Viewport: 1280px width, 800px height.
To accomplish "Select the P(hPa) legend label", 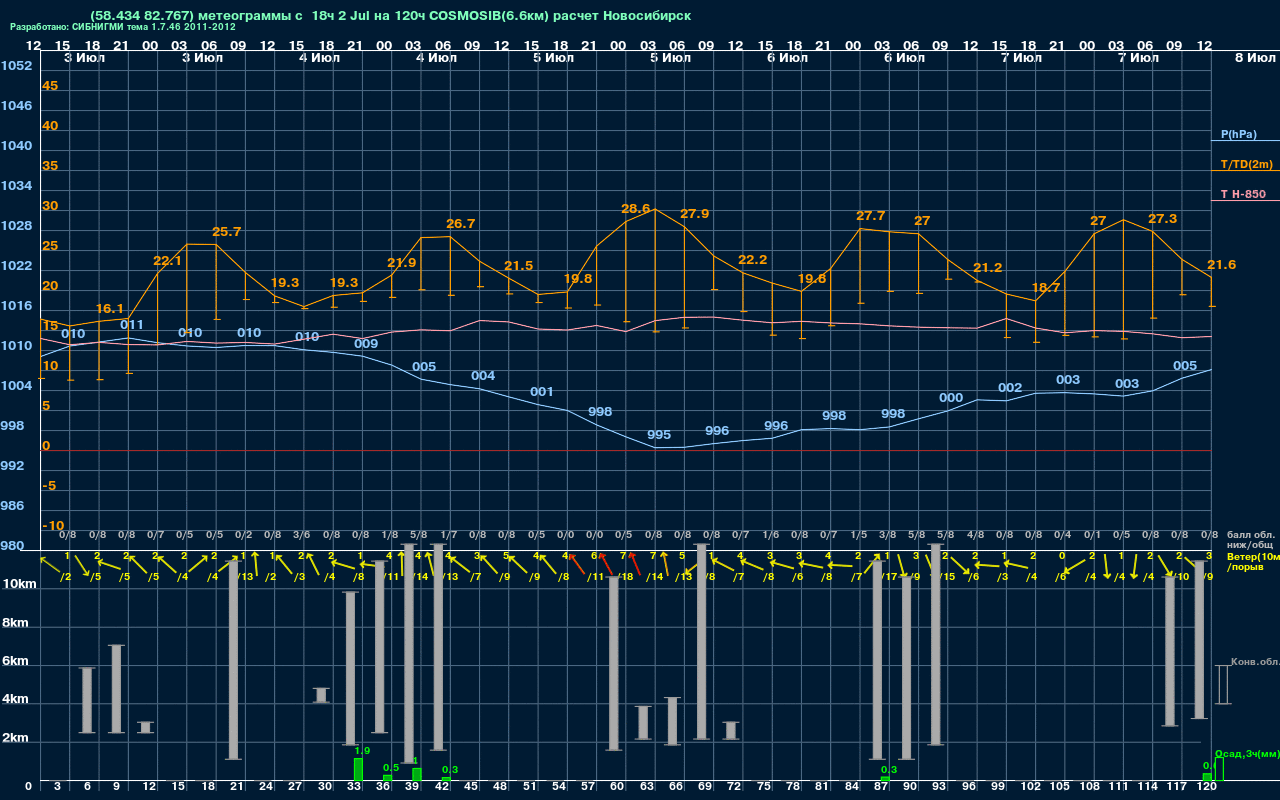I will (x=1238, y=134).
